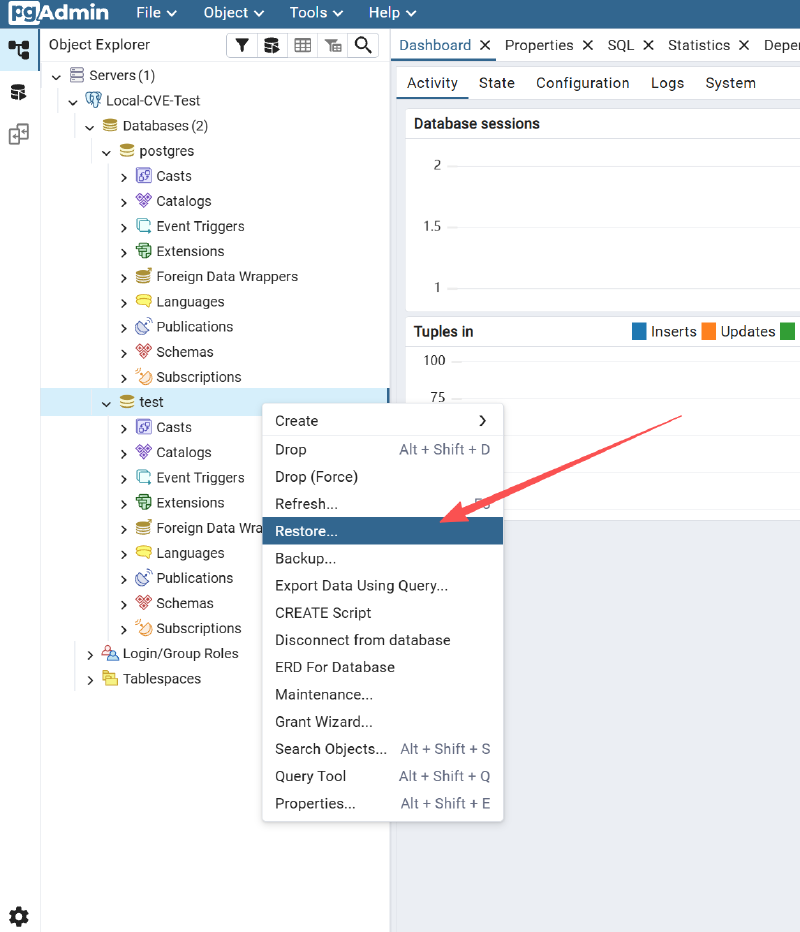Image resolution: width=800 pixels, height=932 pixels.
Task: Click the Search Objects magnifier icon
Action: pos(363,45)
